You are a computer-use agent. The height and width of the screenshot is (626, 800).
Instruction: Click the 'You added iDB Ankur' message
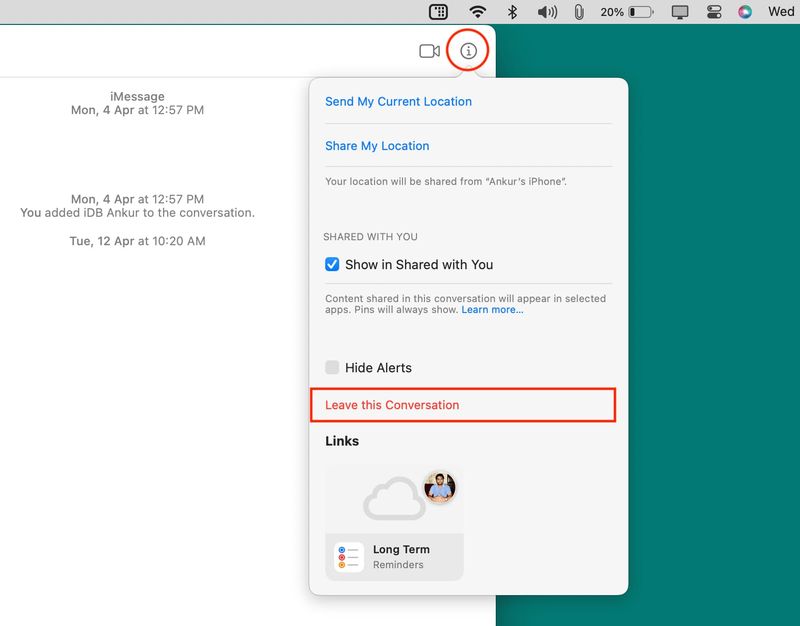pos(137,213)
